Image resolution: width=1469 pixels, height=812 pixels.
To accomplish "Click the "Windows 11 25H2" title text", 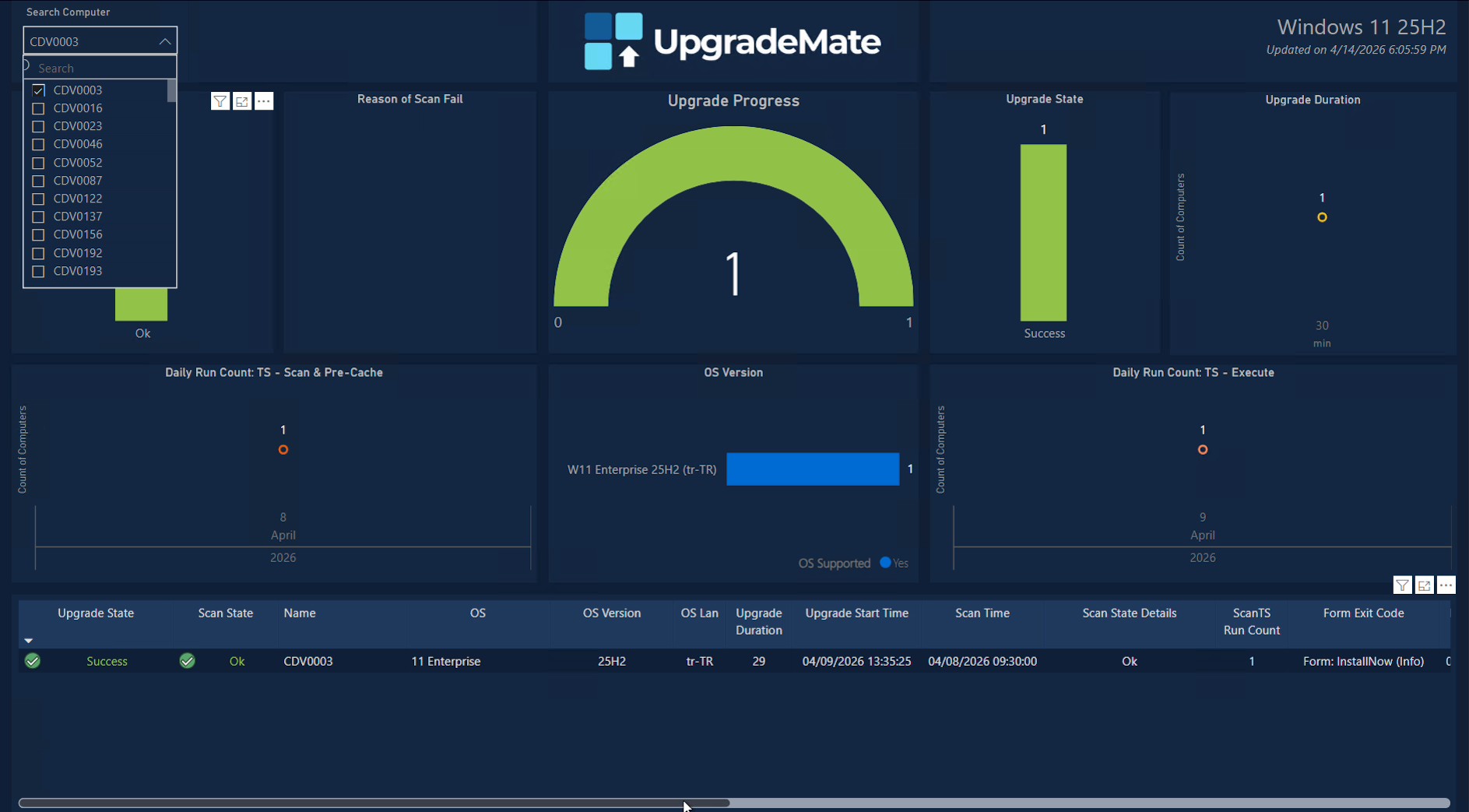I will [1362, 27].
